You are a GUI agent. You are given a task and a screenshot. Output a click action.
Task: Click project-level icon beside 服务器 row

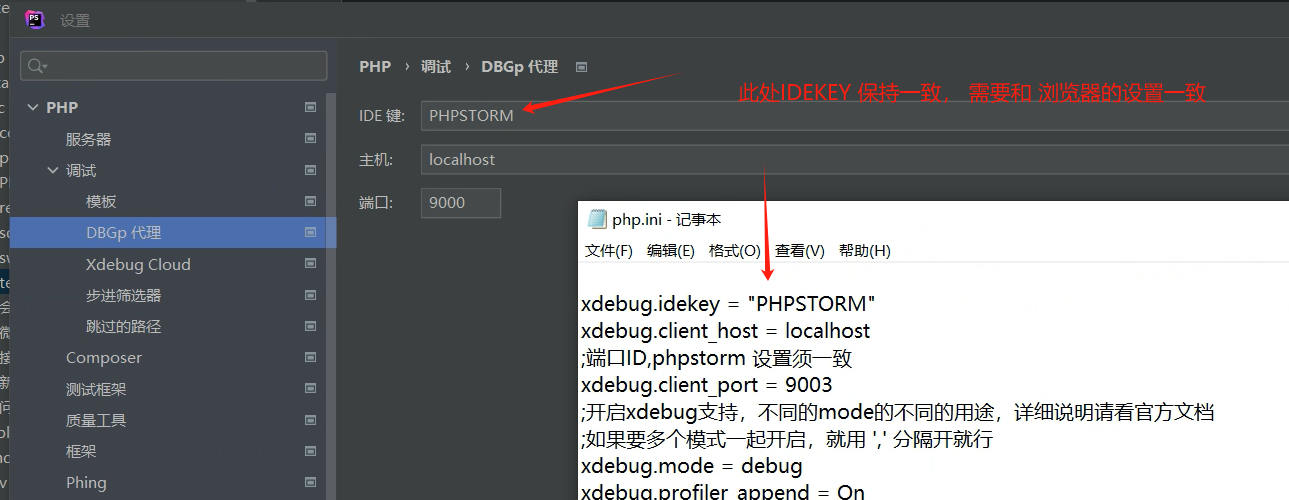coord(310,139)
